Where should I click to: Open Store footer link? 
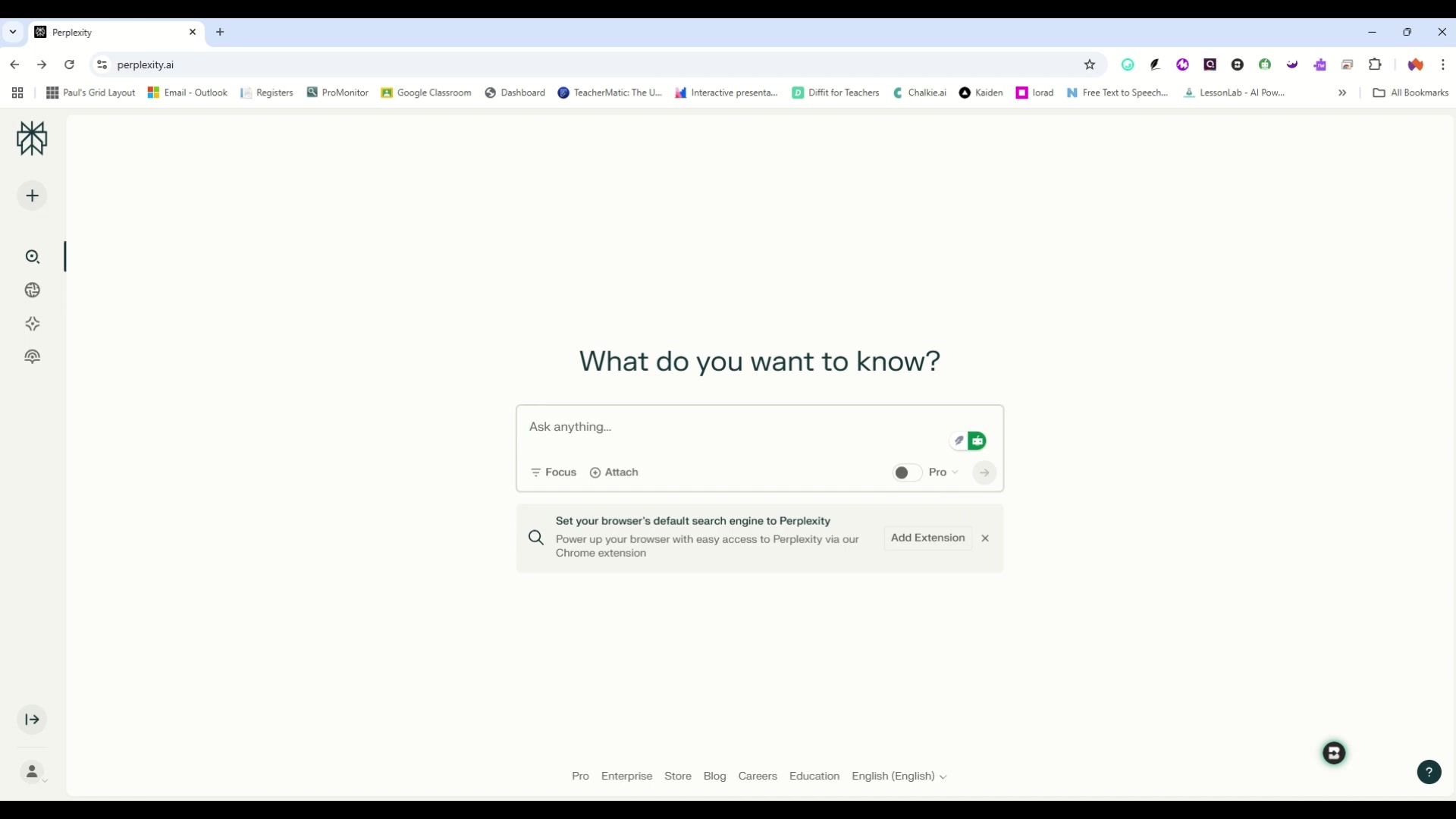tap(678, 776)
